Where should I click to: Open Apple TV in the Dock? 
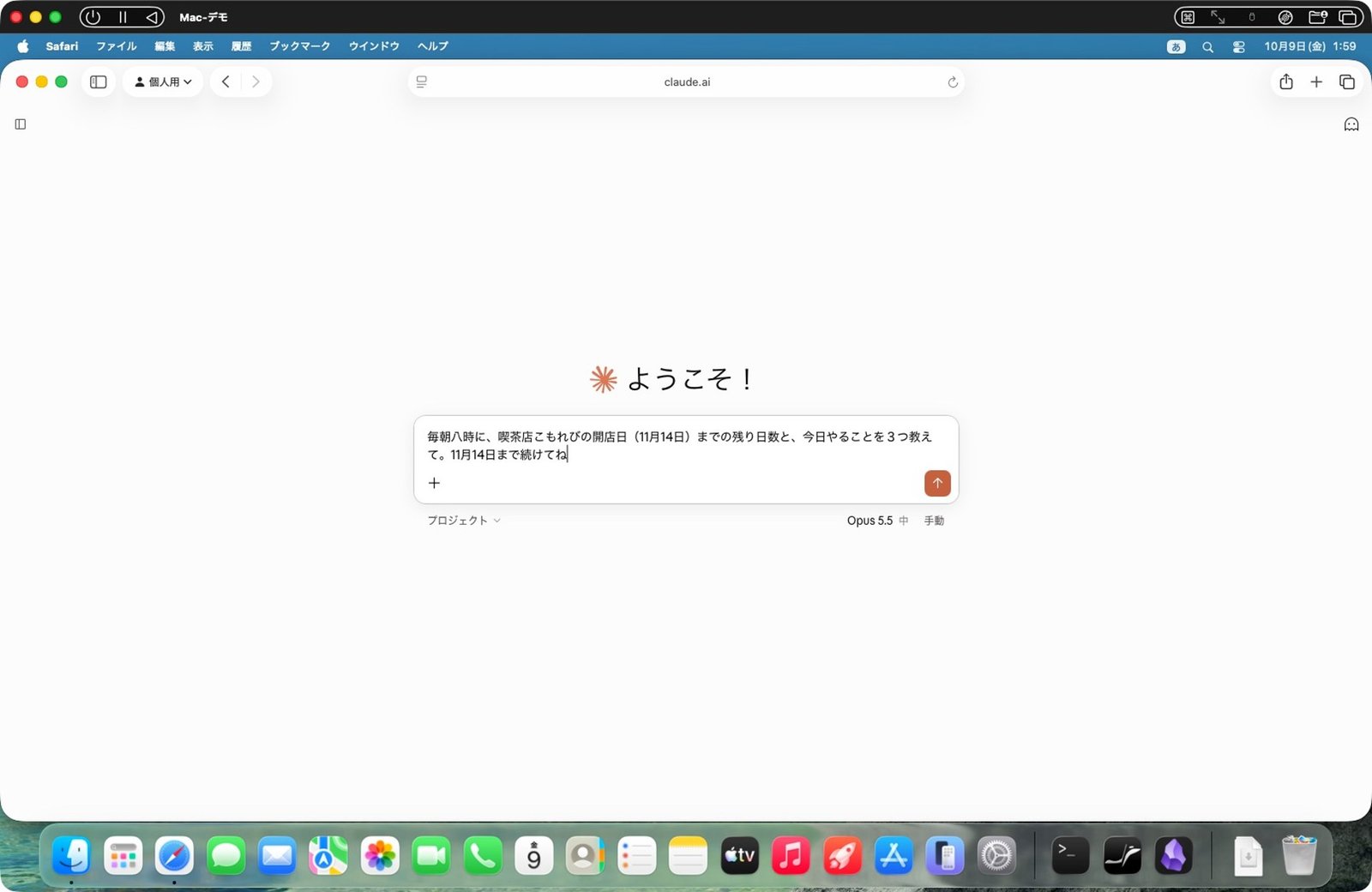[x=739, y=855]
